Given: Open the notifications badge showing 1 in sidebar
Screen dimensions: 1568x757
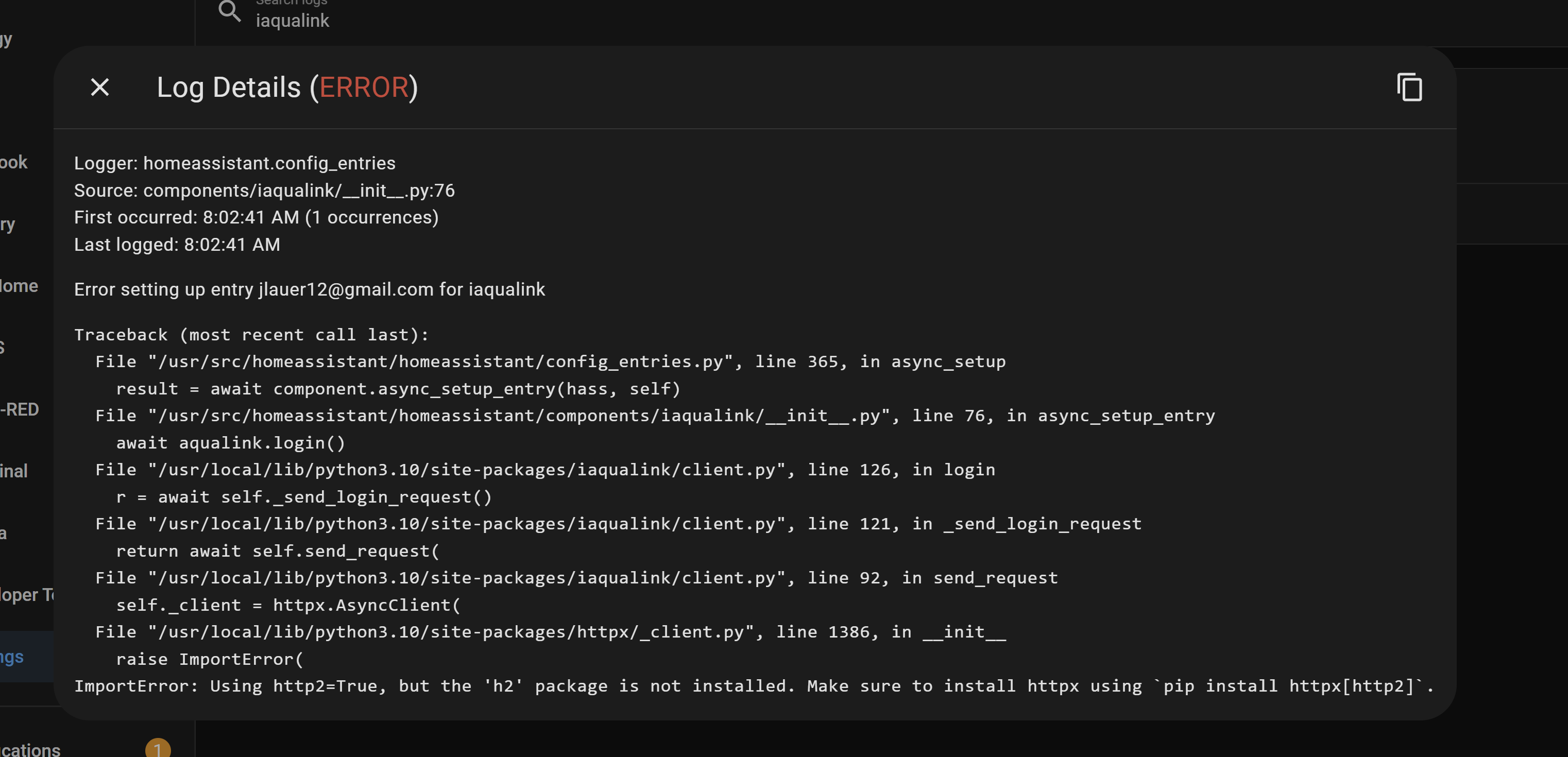Looking at the screenshot, I should click(158, 749).
